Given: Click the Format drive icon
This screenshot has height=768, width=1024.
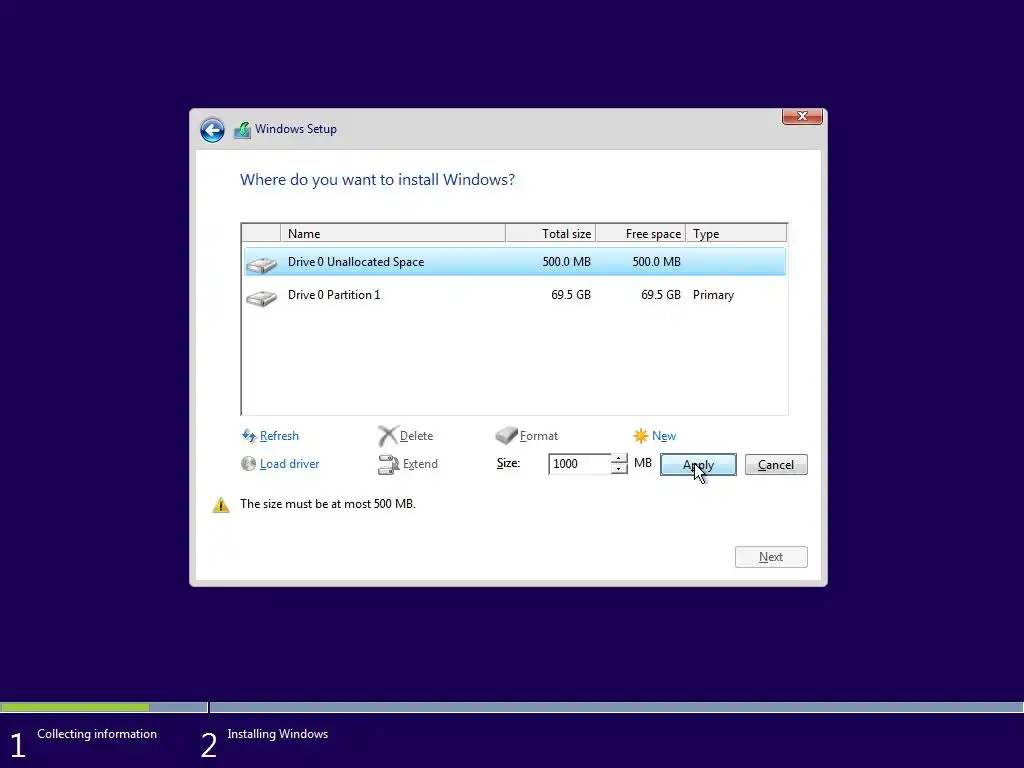Looking at the screenshot, I should click(506, 436).
